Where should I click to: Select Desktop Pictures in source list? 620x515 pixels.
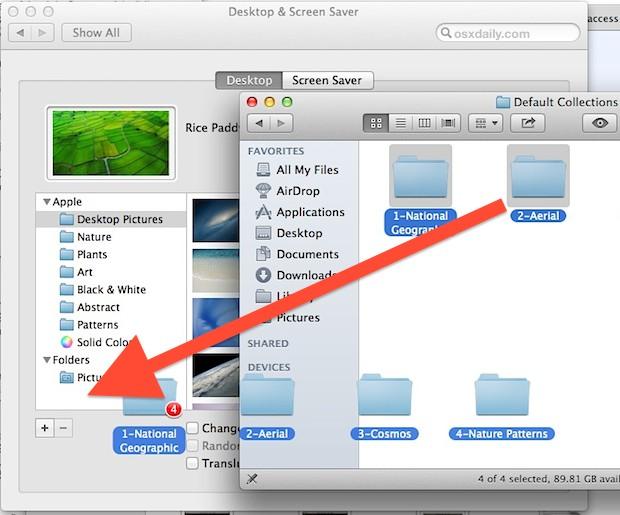(111, 219)
